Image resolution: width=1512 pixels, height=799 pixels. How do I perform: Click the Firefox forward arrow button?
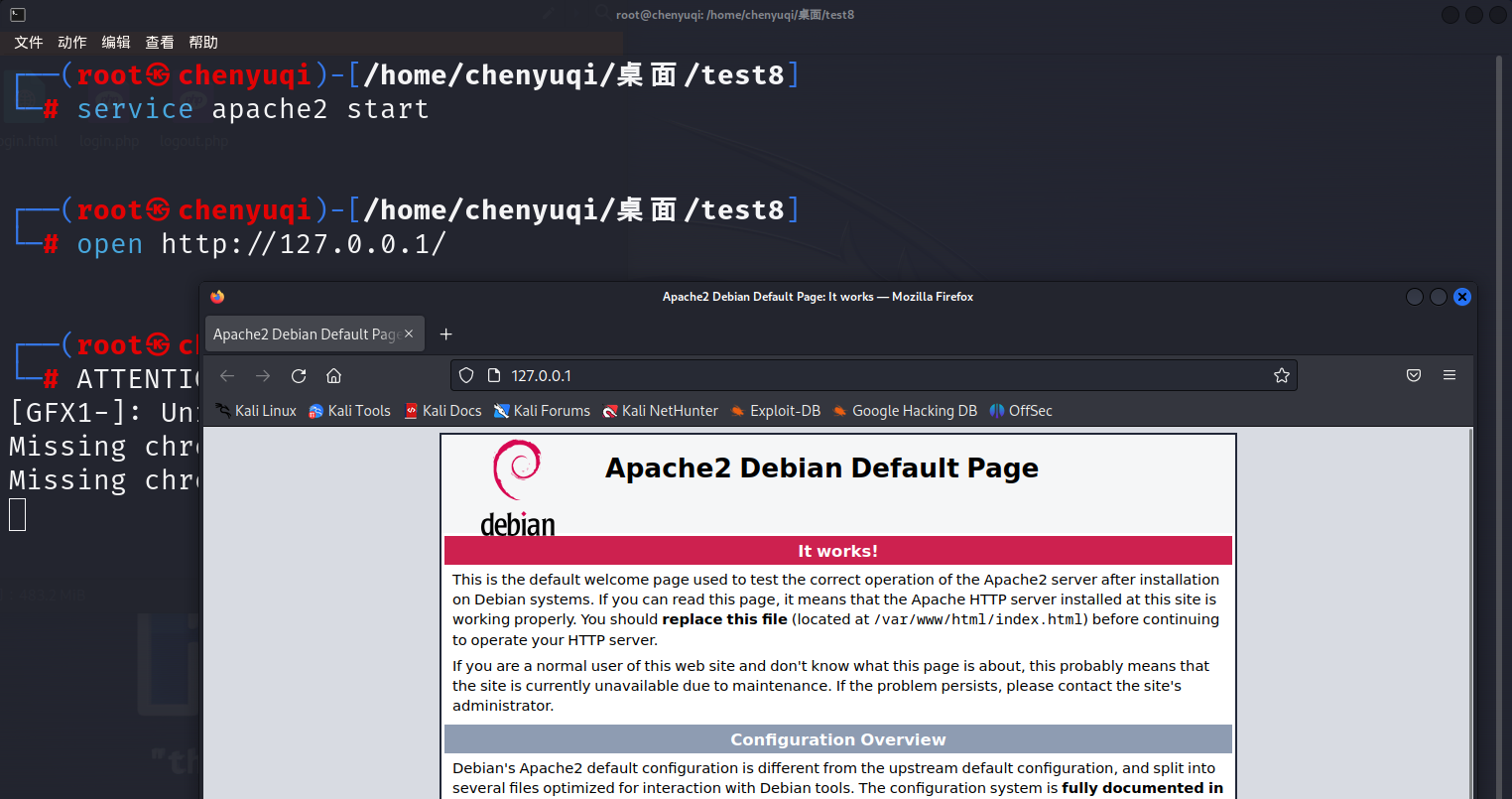point(263,375)
